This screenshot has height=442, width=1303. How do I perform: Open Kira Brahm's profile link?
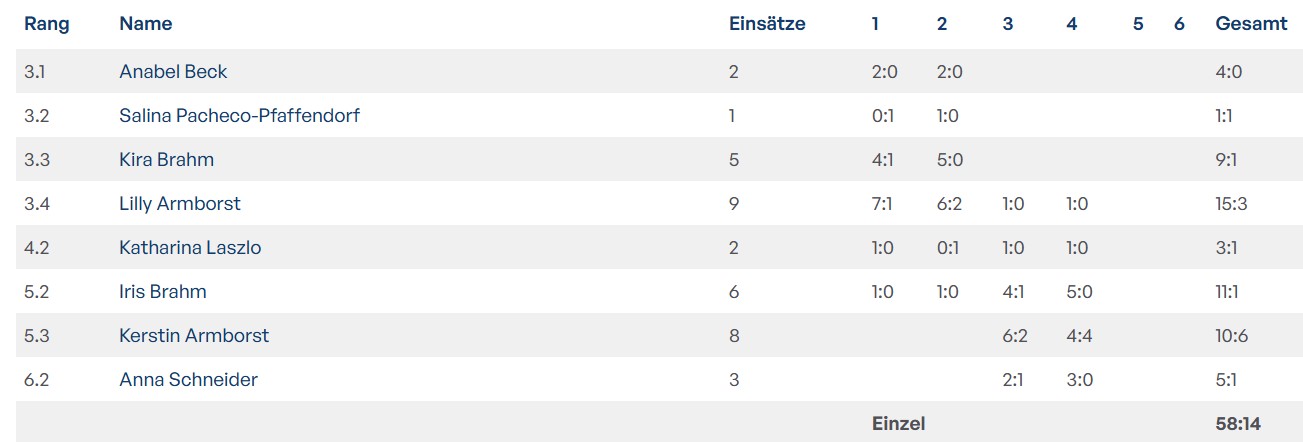[166, 160]
